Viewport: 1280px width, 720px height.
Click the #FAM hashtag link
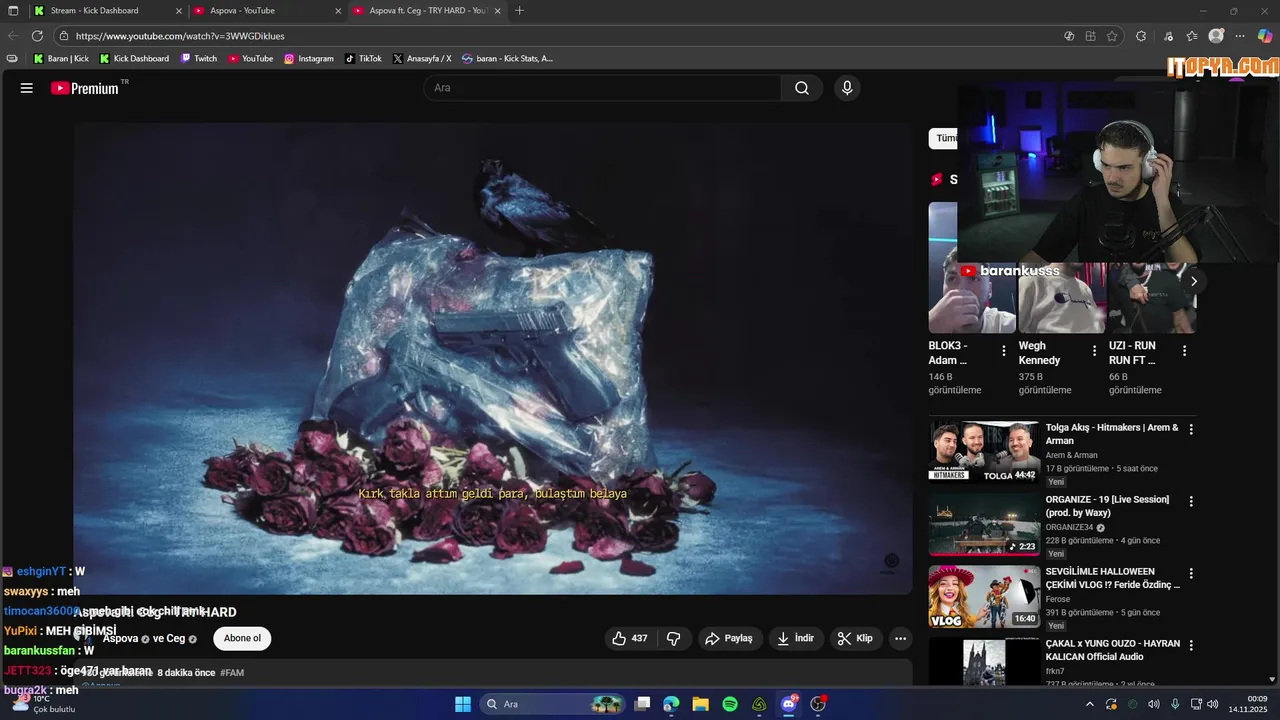[x=232, y=673]
